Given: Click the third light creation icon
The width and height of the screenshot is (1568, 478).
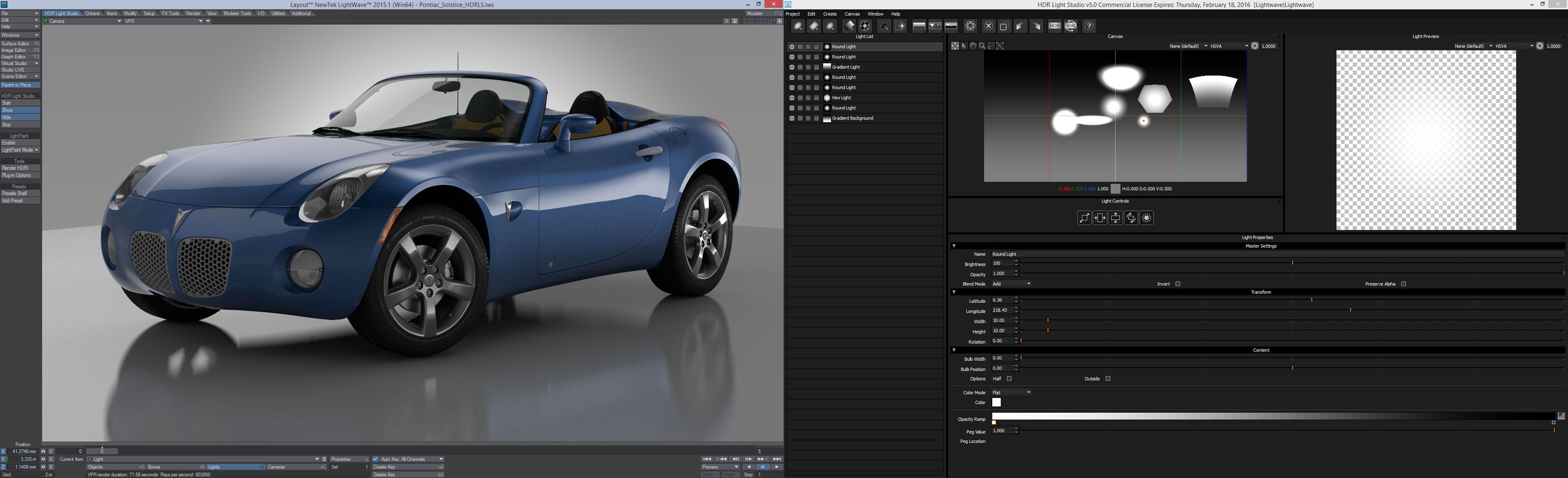Looking at the screenshot, I should tap(830, 25).
